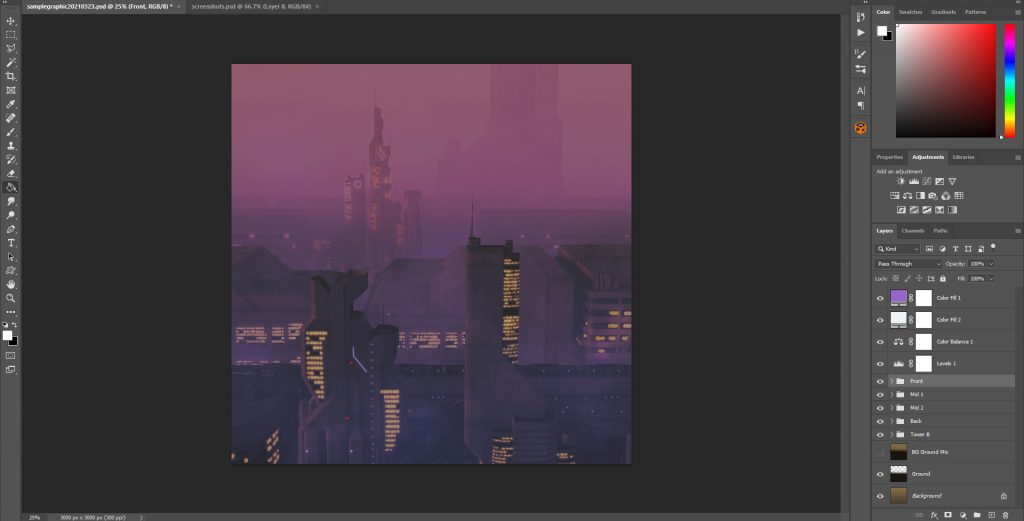Screen dimensions: 1024x521
Task: Select the Rectangular Marquee tool
Action: (10, 35)
